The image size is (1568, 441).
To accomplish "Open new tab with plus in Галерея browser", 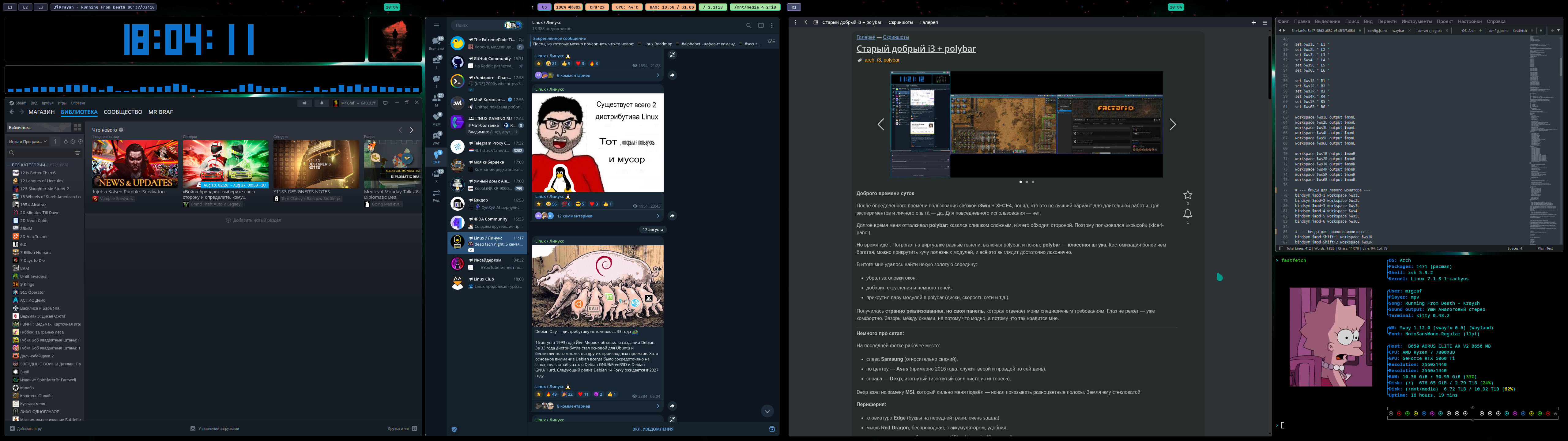I will pos(1254,23).
